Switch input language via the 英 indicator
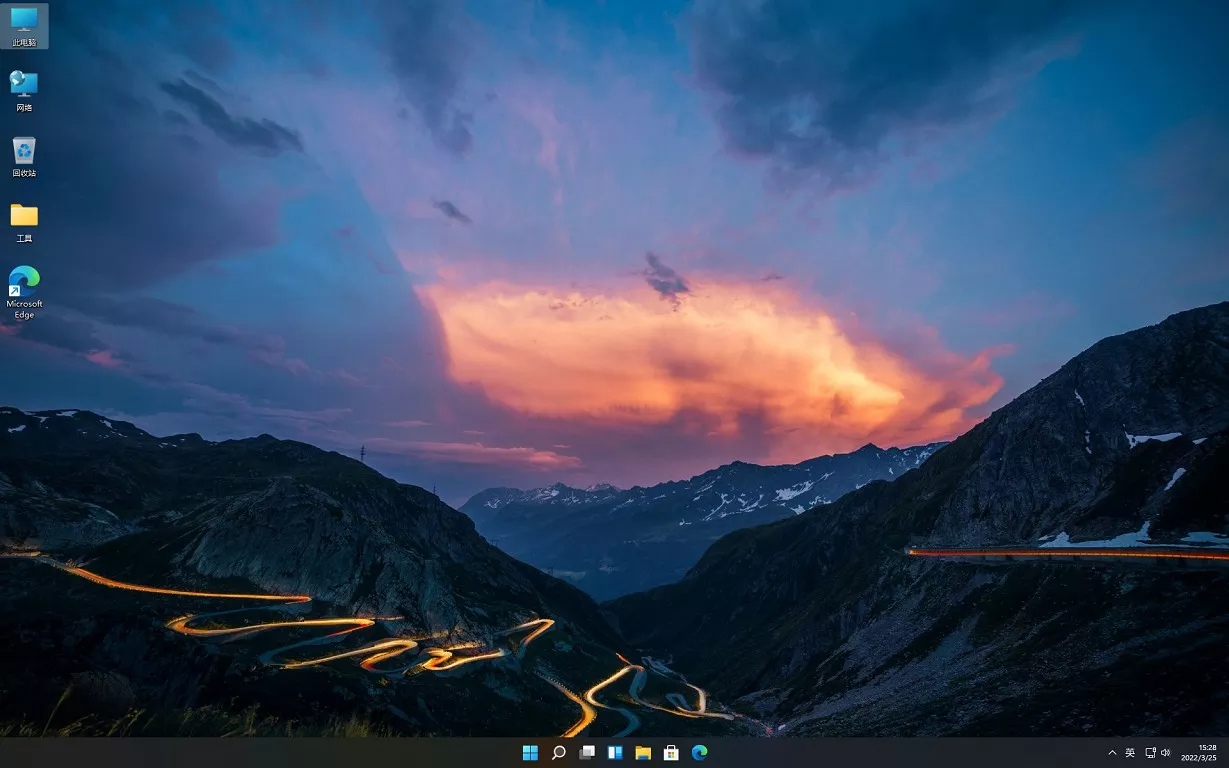 (x=1130, y=753)
